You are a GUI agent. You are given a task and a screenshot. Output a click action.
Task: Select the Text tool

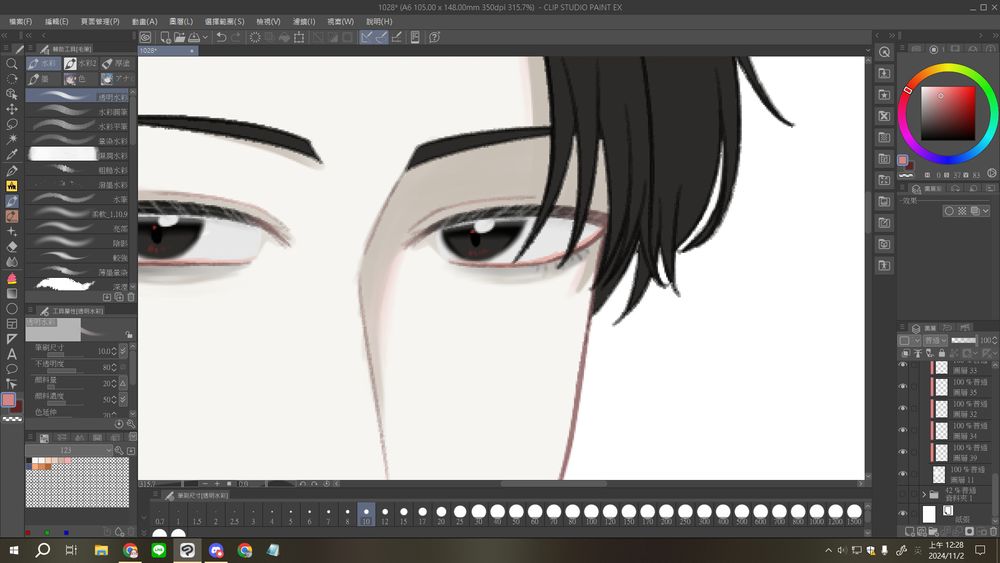point(11,354)
